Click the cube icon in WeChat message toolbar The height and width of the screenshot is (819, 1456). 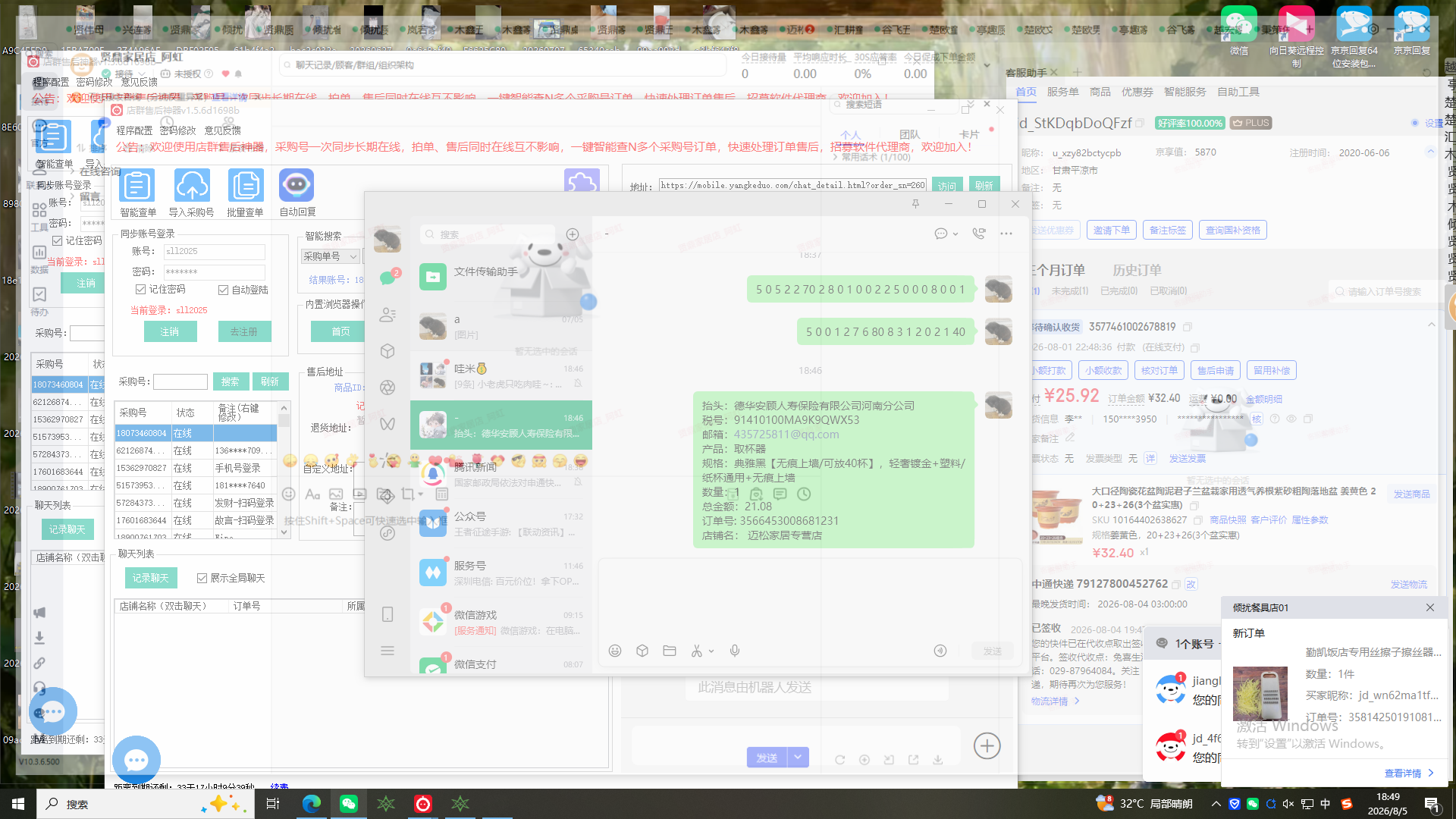point(642,651)
